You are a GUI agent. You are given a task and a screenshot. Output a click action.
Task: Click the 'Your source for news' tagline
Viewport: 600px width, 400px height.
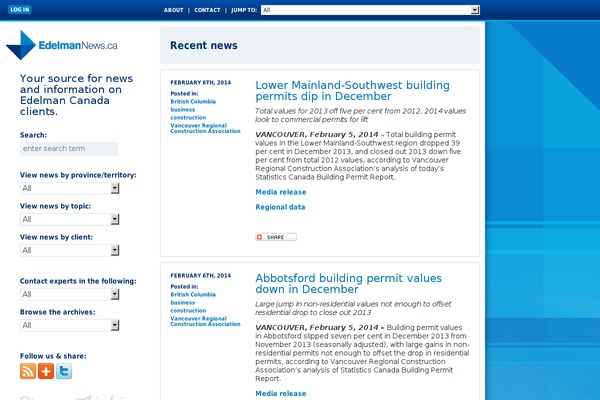[x=77, y=95]
